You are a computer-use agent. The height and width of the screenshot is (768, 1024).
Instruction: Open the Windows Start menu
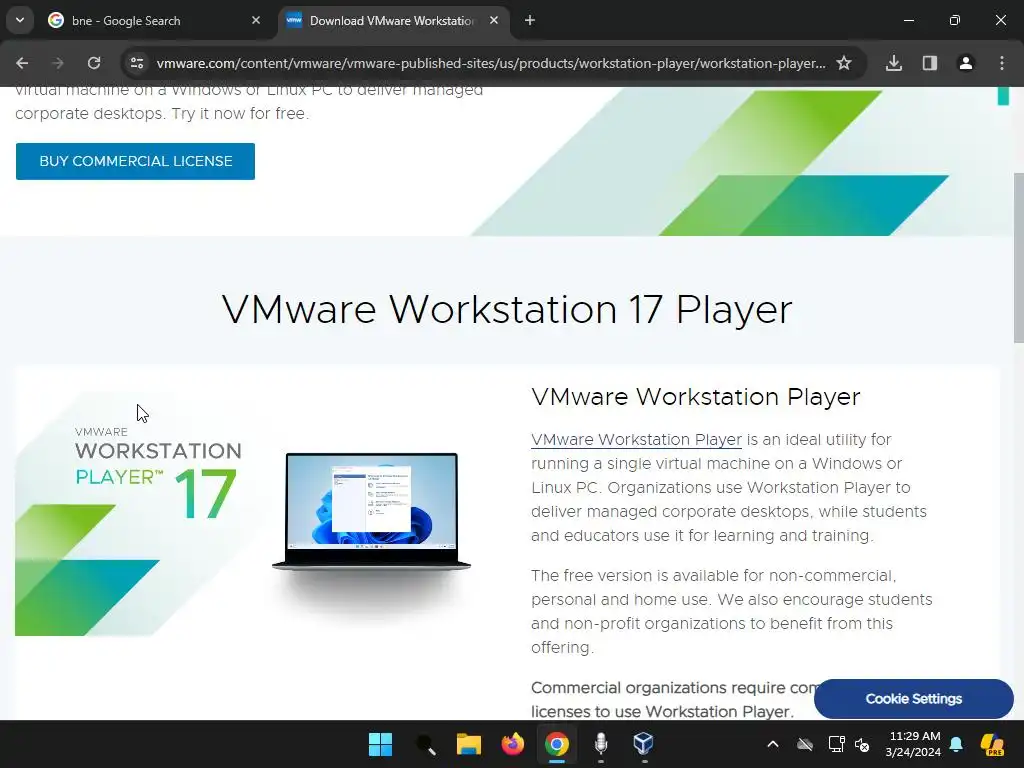tap(380, 744)
